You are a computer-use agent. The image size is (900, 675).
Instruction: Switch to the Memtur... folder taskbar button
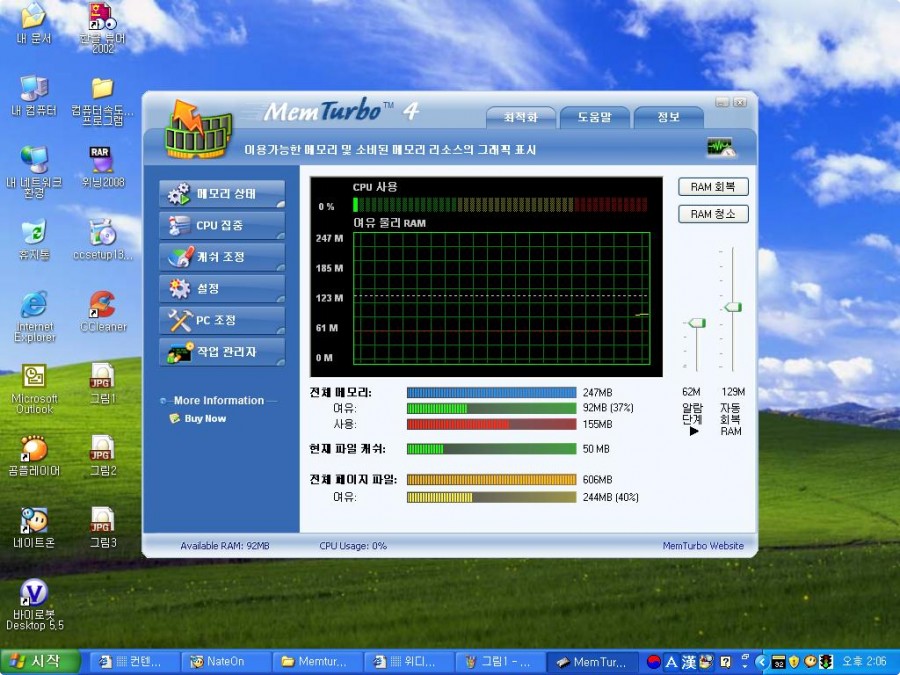click(x=317, y=662)
